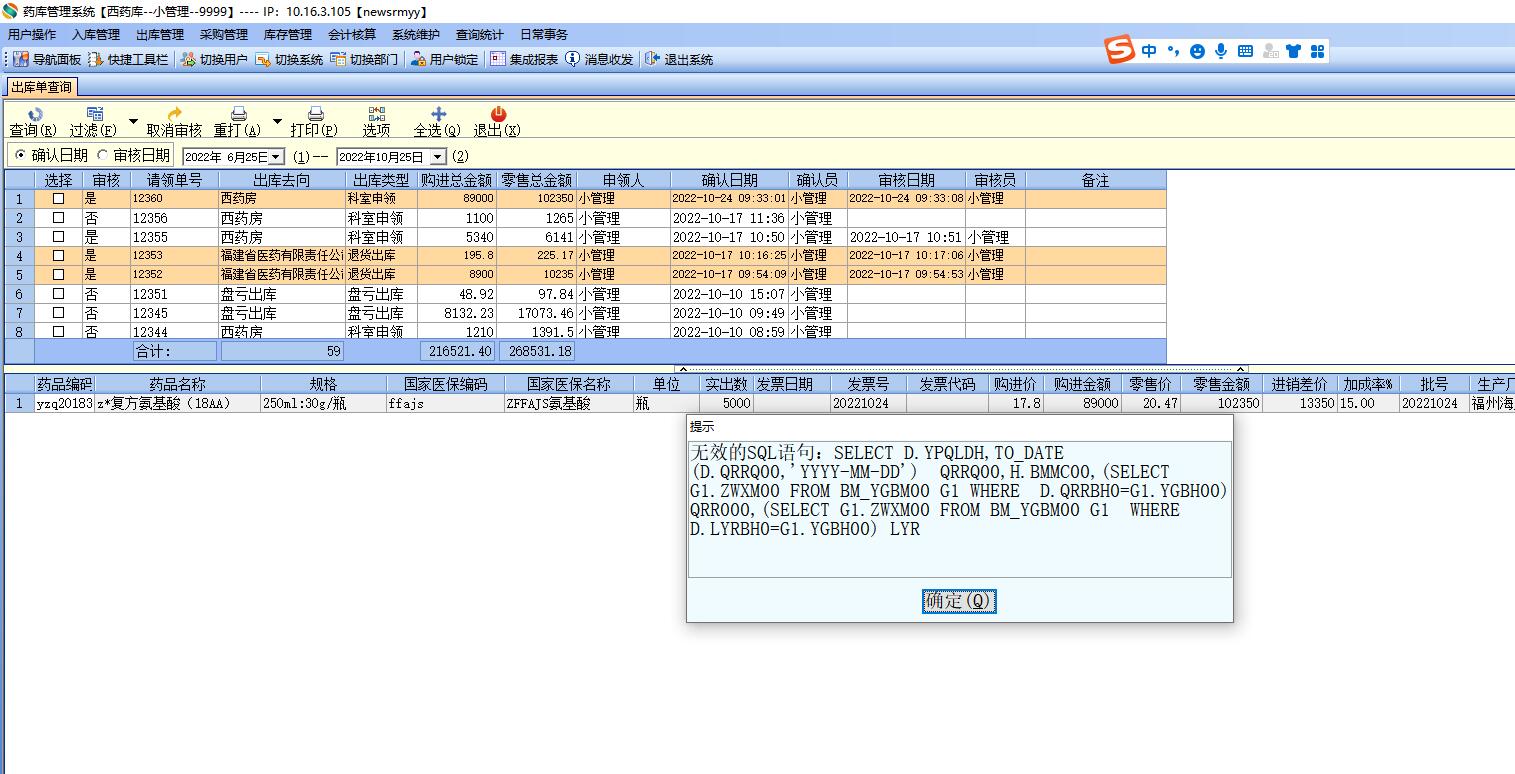Viewport: 1515px width, 774px height.
Task: Click the drug code cell yzq20183
Action: coord(64,403)
